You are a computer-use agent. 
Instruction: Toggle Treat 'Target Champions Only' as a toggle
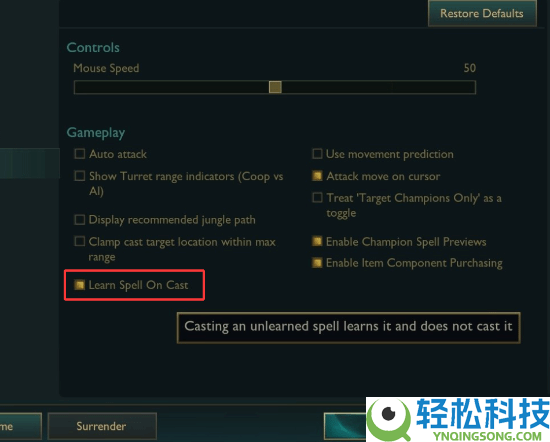(x=317, y=197)
